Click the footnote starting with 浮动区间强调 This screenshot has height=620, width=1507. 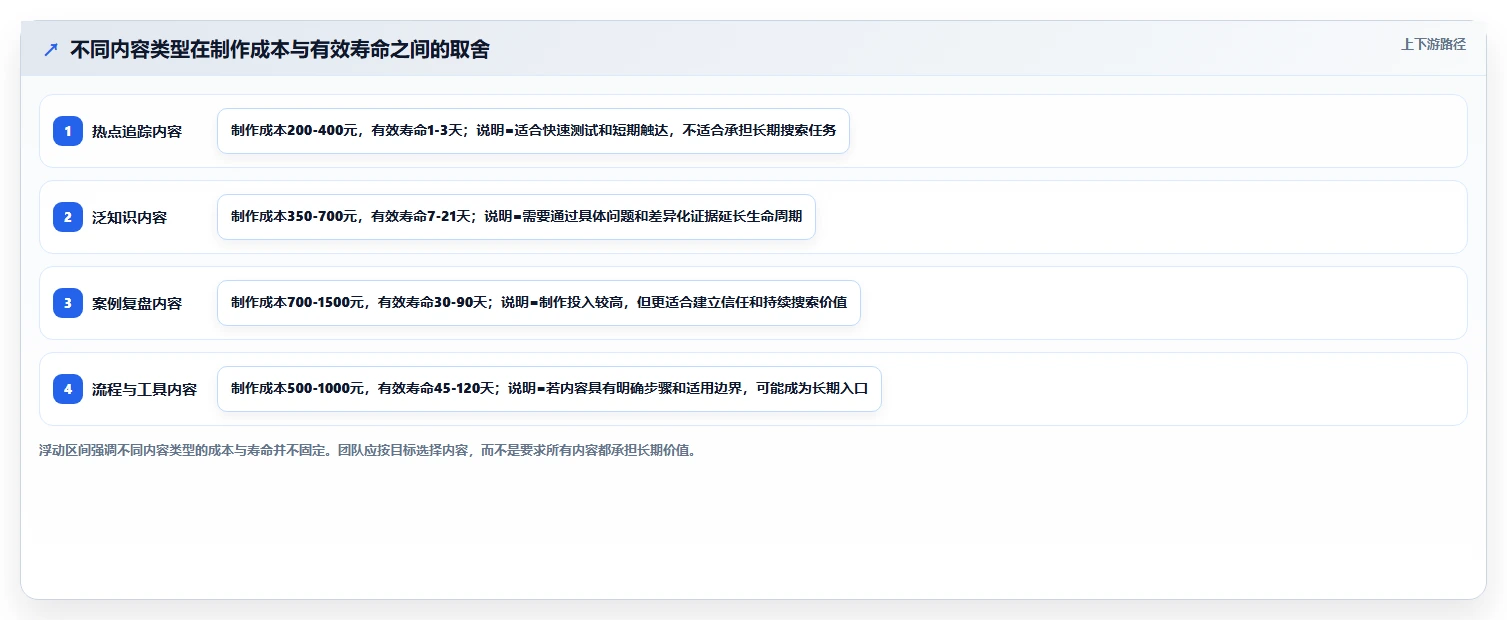click(x=367, y=450)
